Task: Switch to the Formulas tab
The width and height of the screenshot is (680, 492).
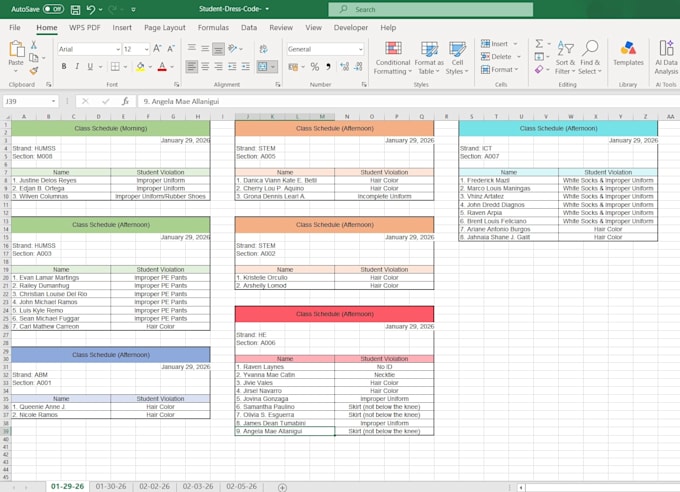Action: point(213,27)
